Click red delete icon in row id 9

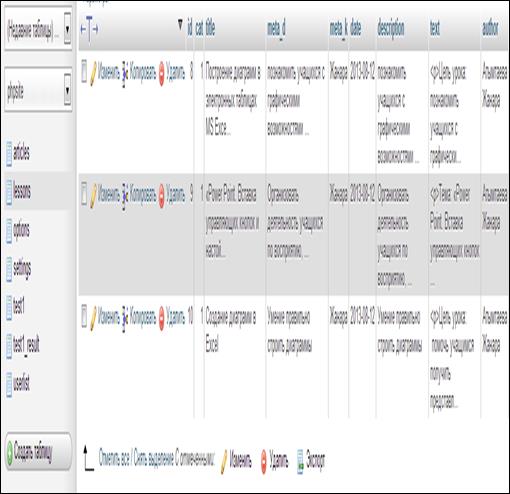point(162,196)
